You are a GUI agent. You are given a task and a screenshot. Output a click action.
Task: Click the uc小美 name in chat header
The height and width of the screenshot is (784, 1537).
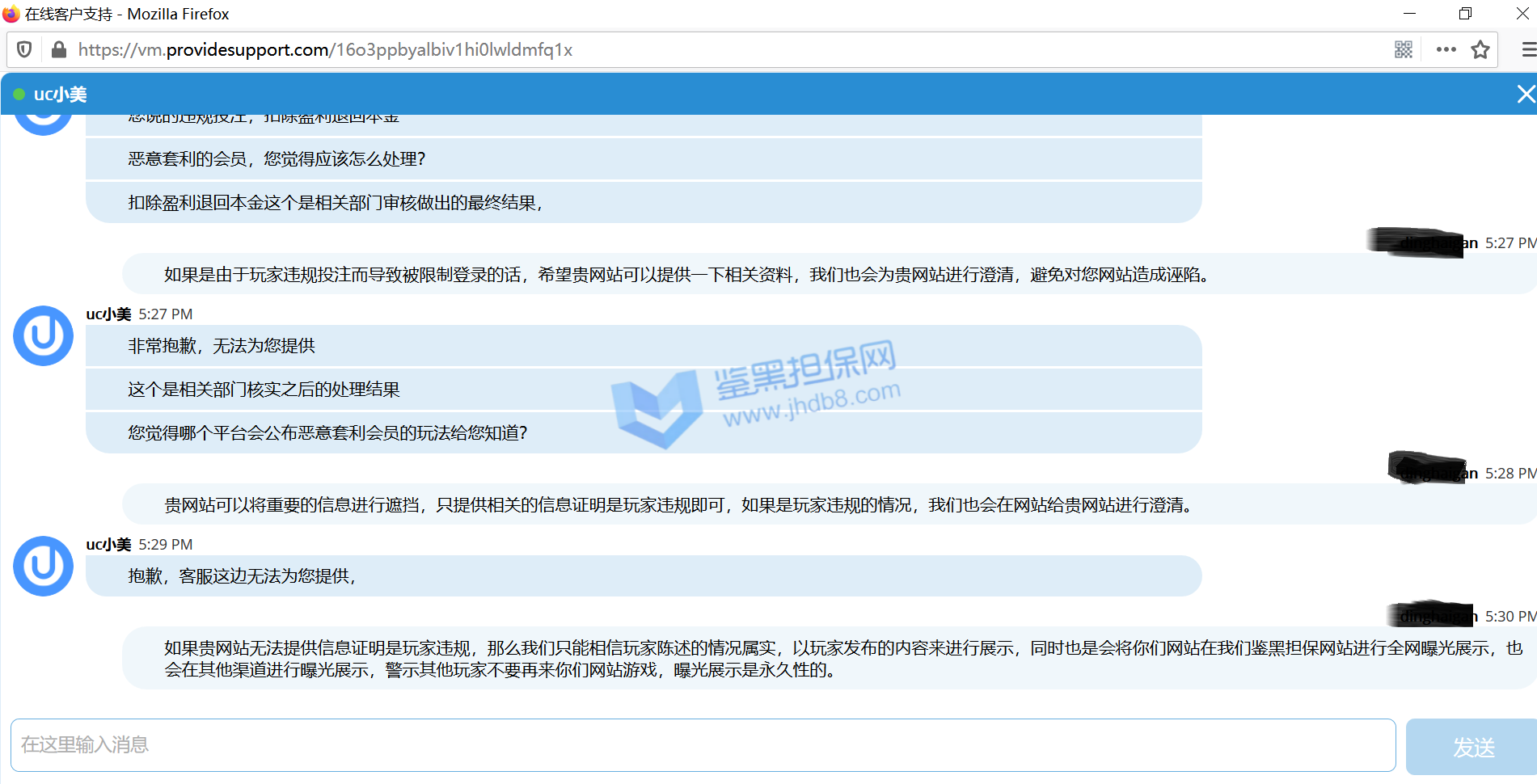(61, 95)
